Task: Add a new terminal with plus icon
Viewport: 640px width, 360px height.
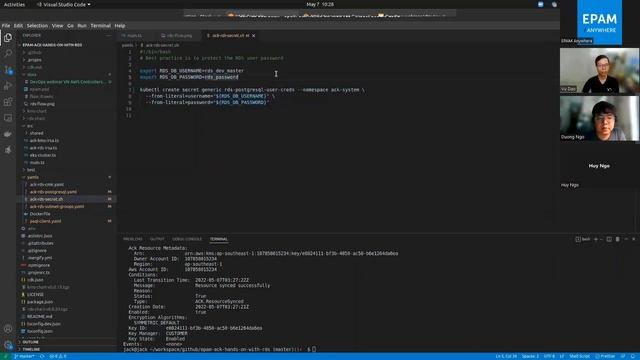Action: pos(596,239)
